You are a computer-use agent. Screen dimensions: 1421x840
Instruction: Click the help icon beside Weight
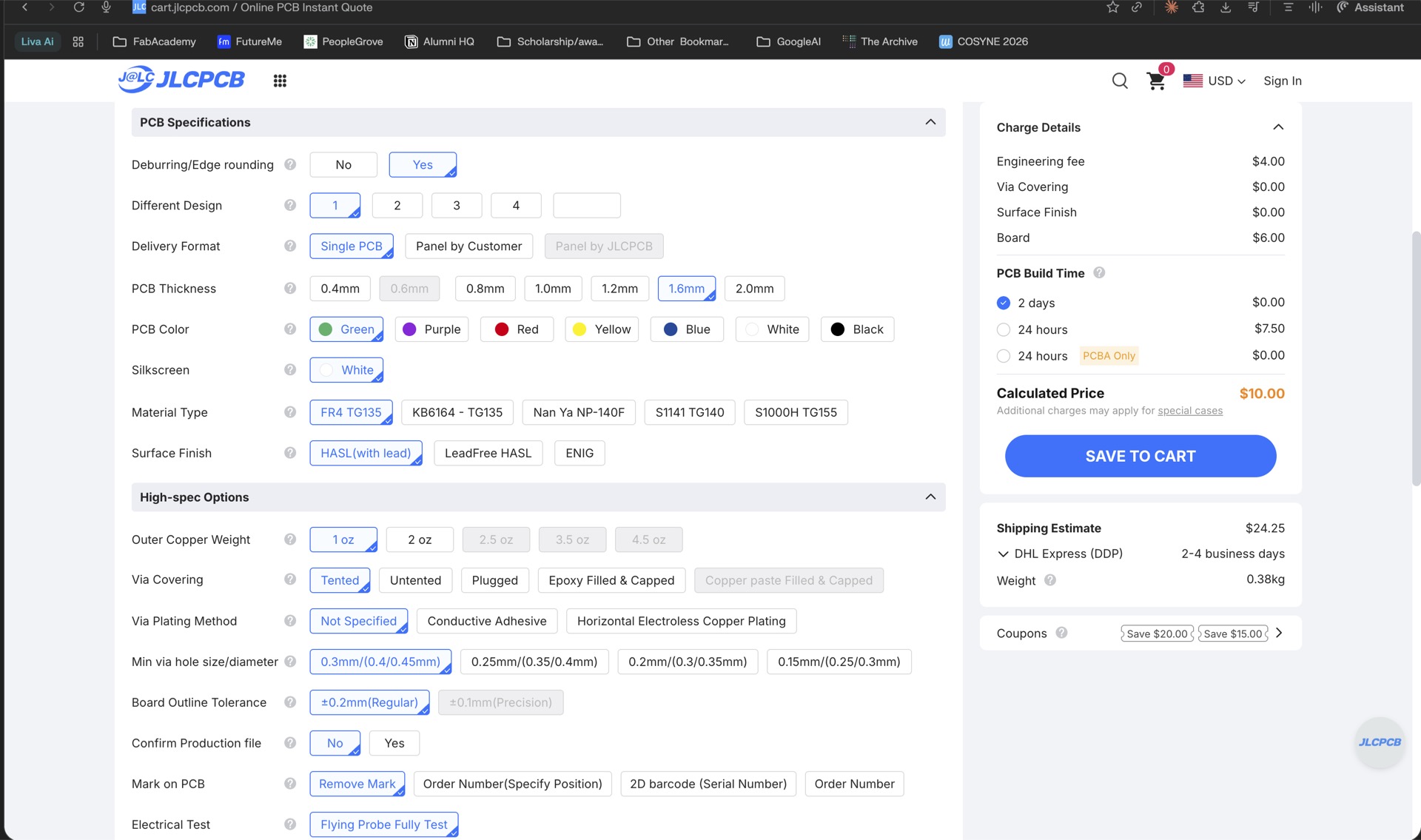click(1049, 580)
